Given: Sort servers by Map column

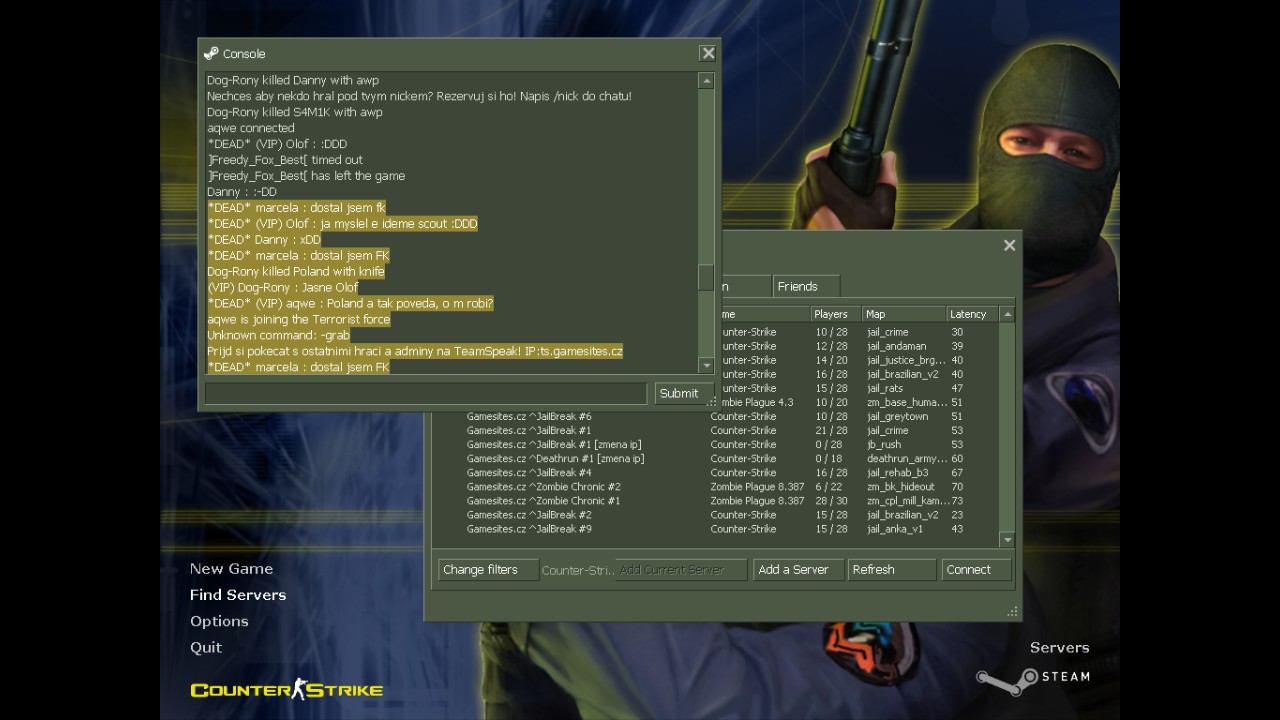Looking at the screenshot, I should (904, 314).
